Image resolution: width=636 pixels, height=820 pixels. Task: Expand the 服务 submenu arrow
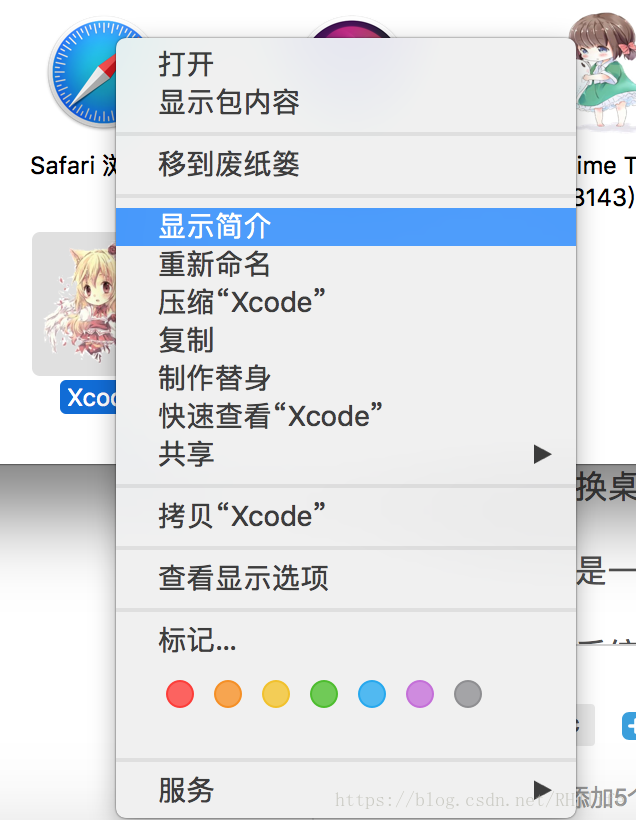(542, 789)
